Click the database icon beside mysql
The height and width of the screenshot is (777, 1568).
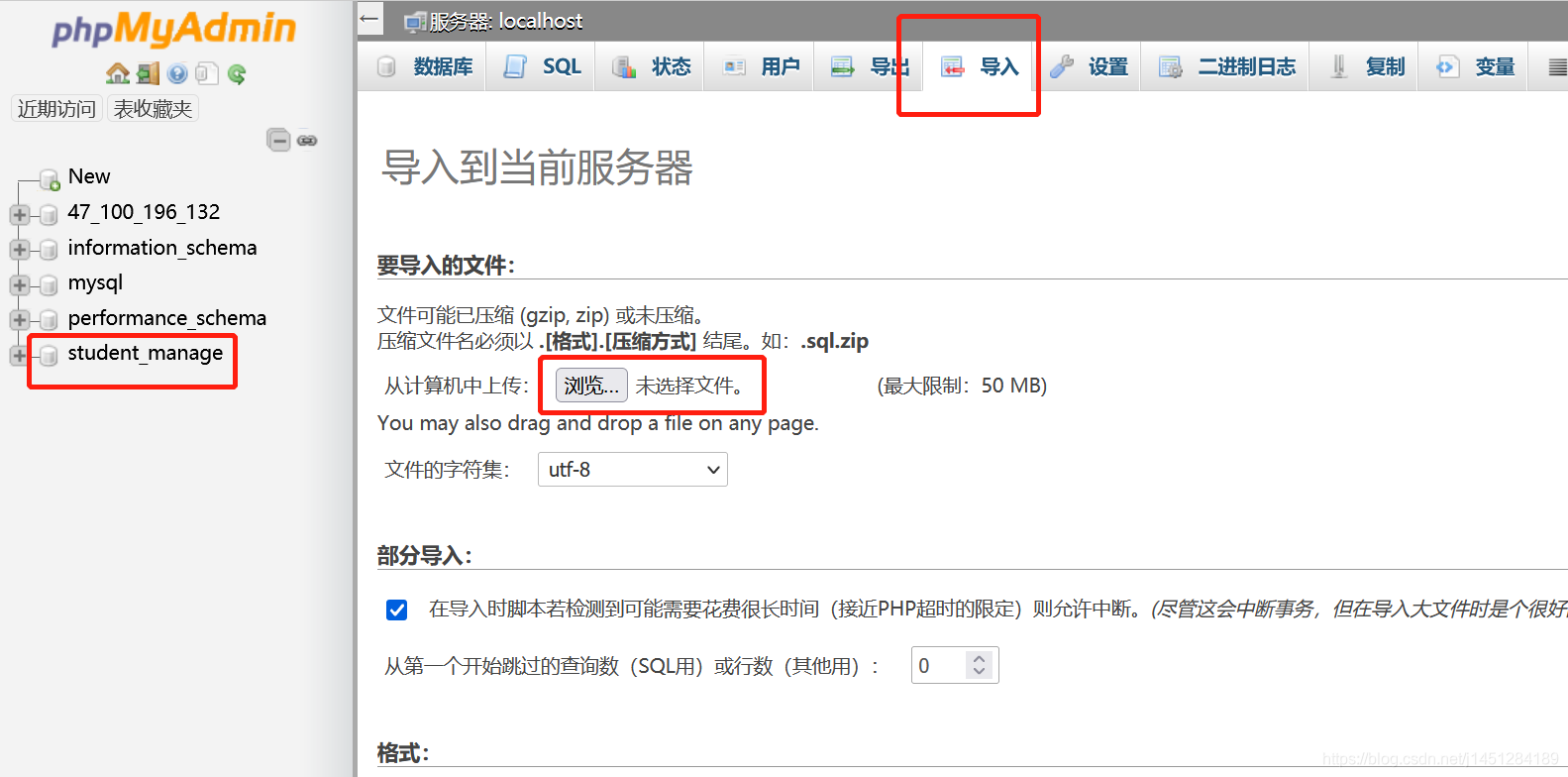pos(48,285)
